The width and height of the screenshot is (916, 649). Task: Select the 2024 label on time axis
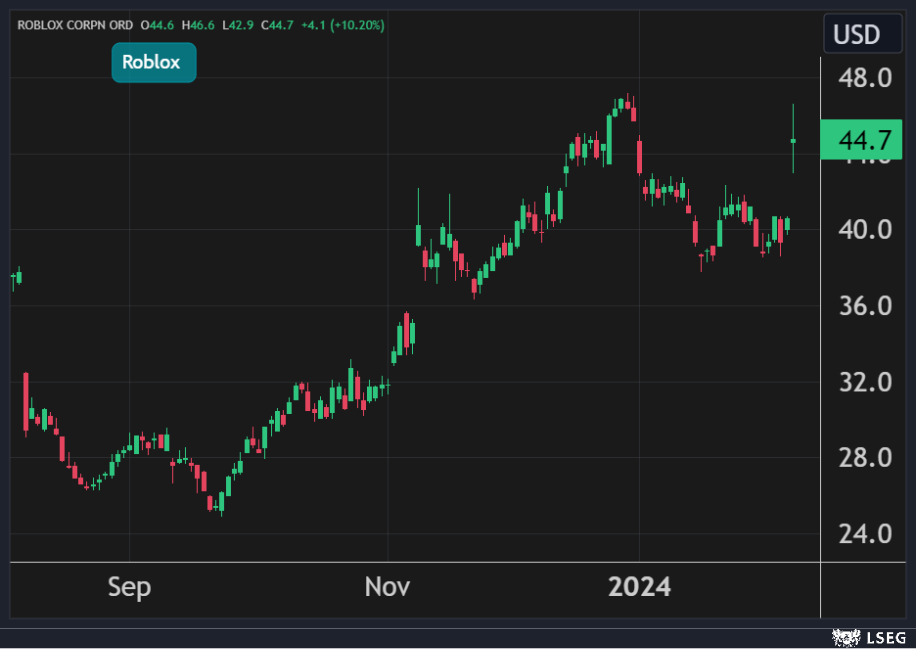[x=640, y=587]
